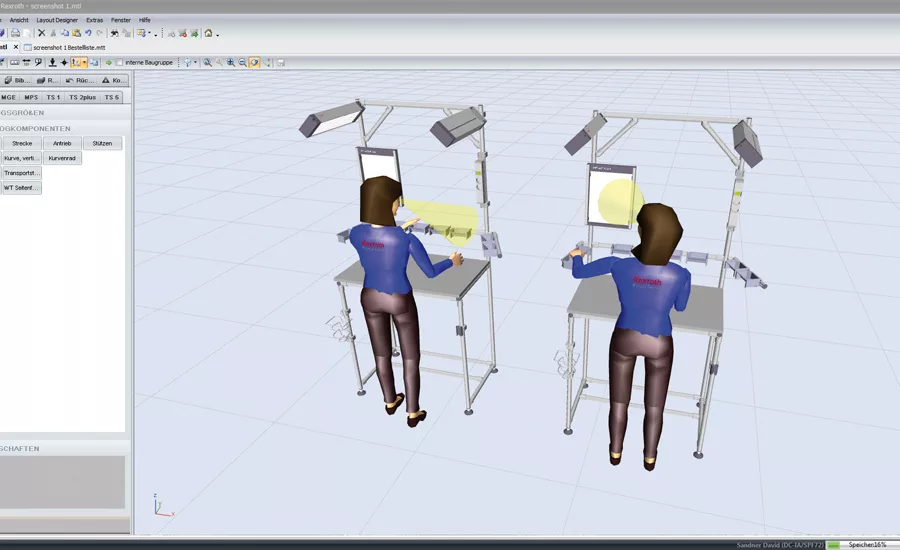
Task: Select the TS 1 product tab
Action: click(53, 98)
